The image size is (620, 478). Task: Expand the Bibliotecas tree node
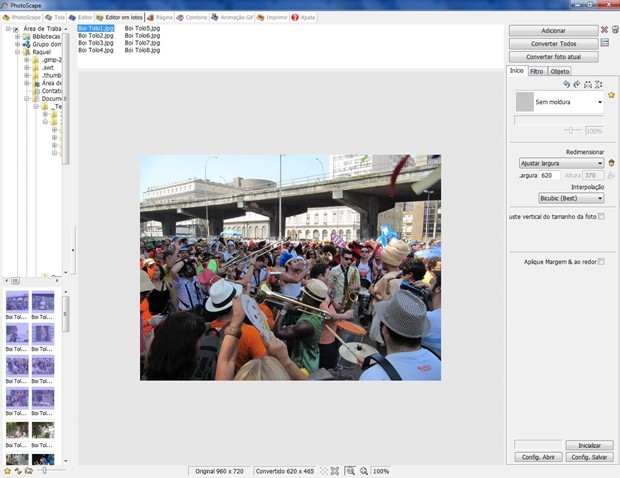(x=17, y=36)
